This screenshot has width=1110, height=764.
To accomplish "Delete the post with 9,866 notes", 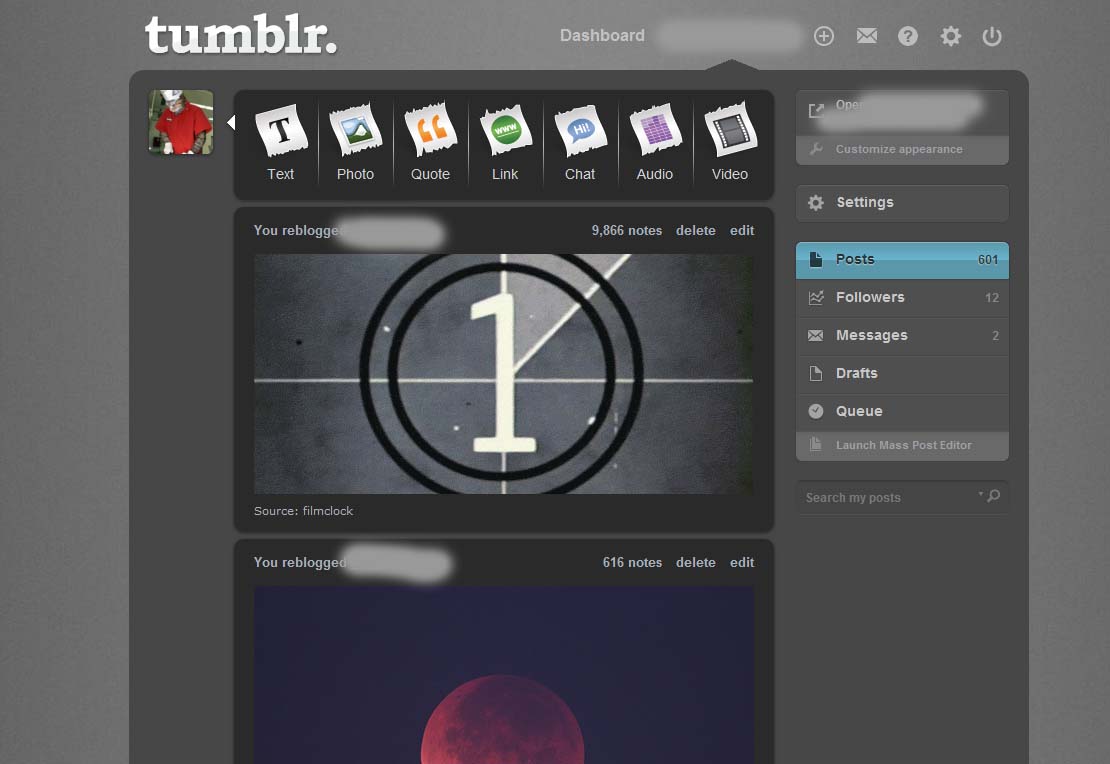I will pos(695,231).
